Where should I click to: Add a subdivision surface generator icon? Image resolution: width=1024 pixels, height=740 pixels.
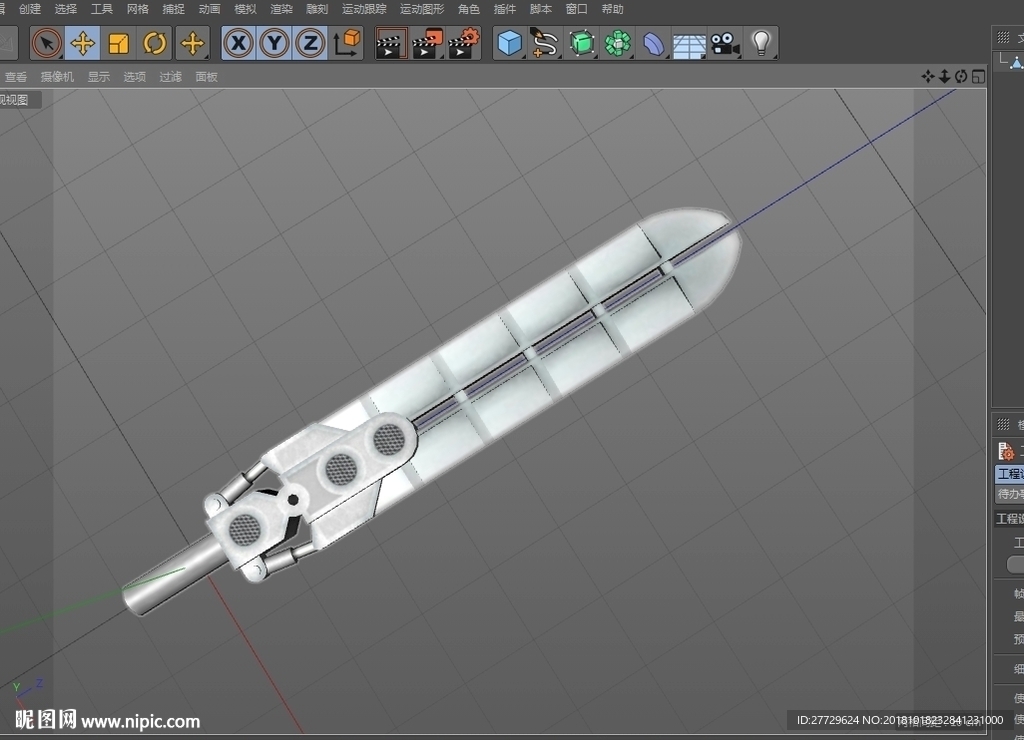[581, 44]
